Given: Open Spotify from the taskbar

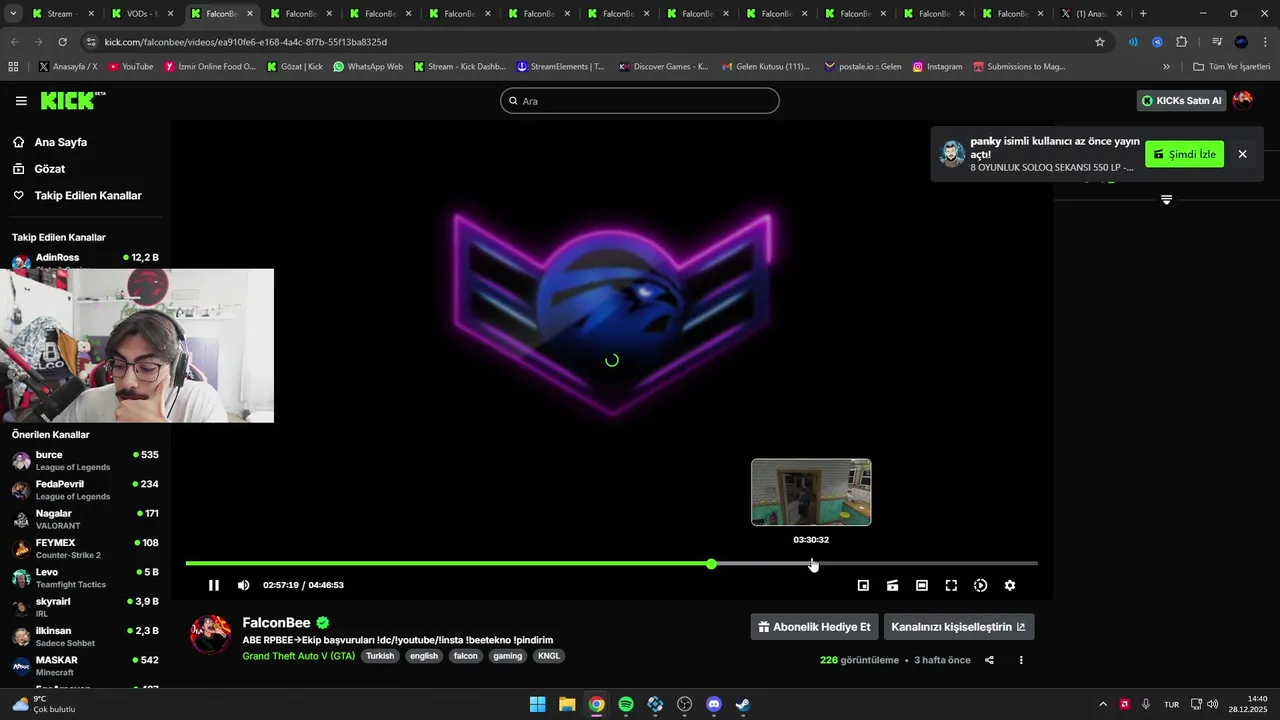Looking at the screenshot, I should coord(626,704).
